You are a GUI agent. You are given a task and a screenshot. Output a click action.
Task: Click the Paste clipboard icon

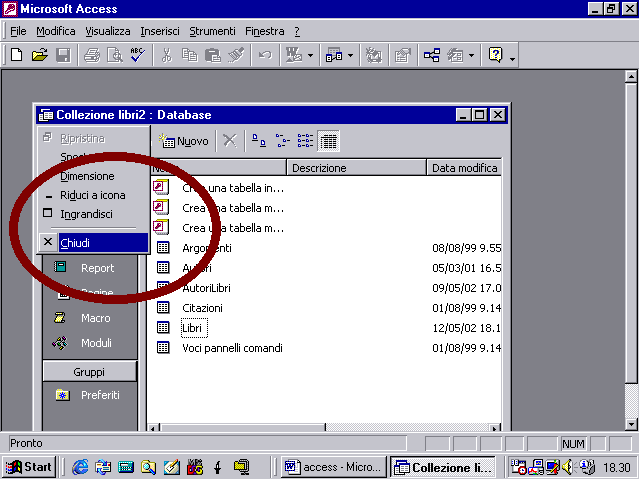pos(212,55)
